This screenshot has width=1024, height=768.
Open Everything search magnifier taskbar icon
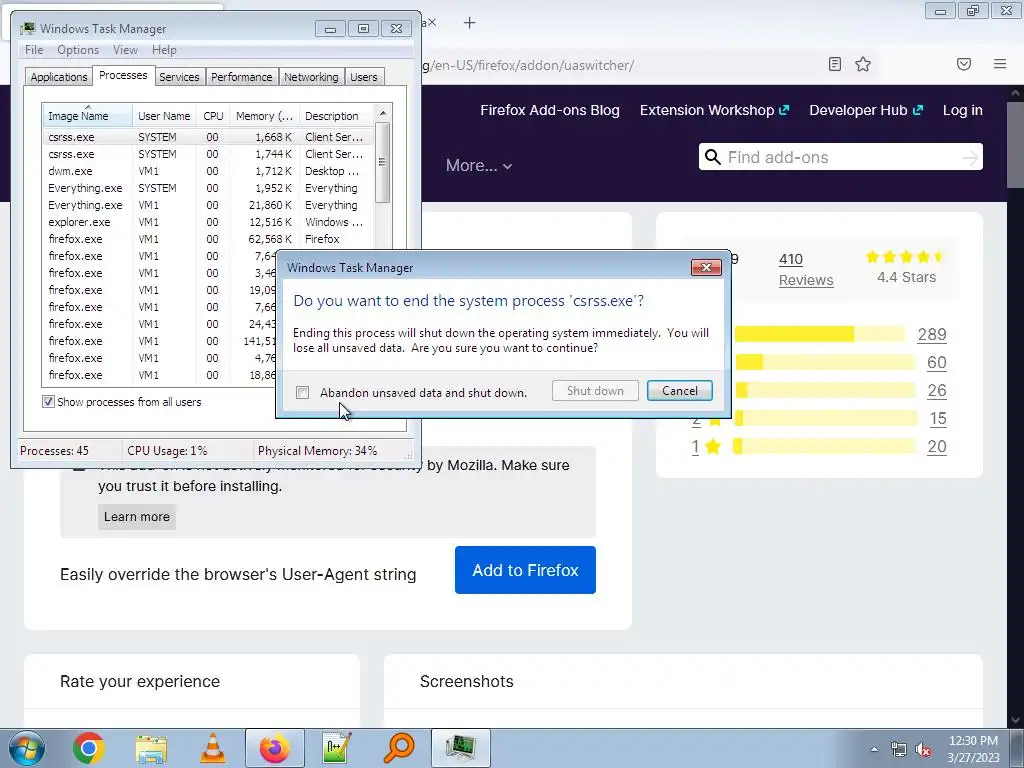pos(399,748)
